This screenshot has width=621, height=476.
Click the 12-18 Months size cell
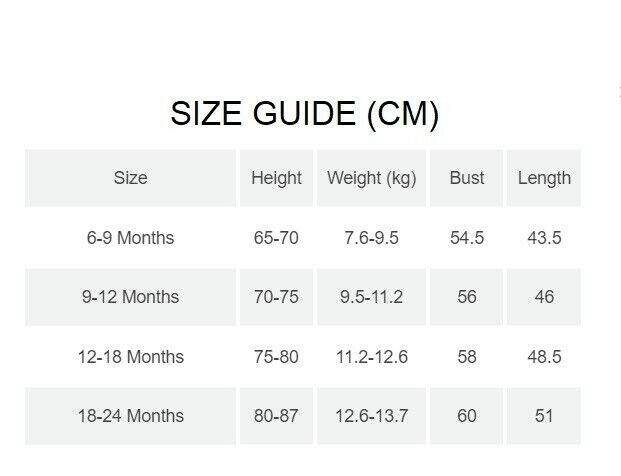130,357
